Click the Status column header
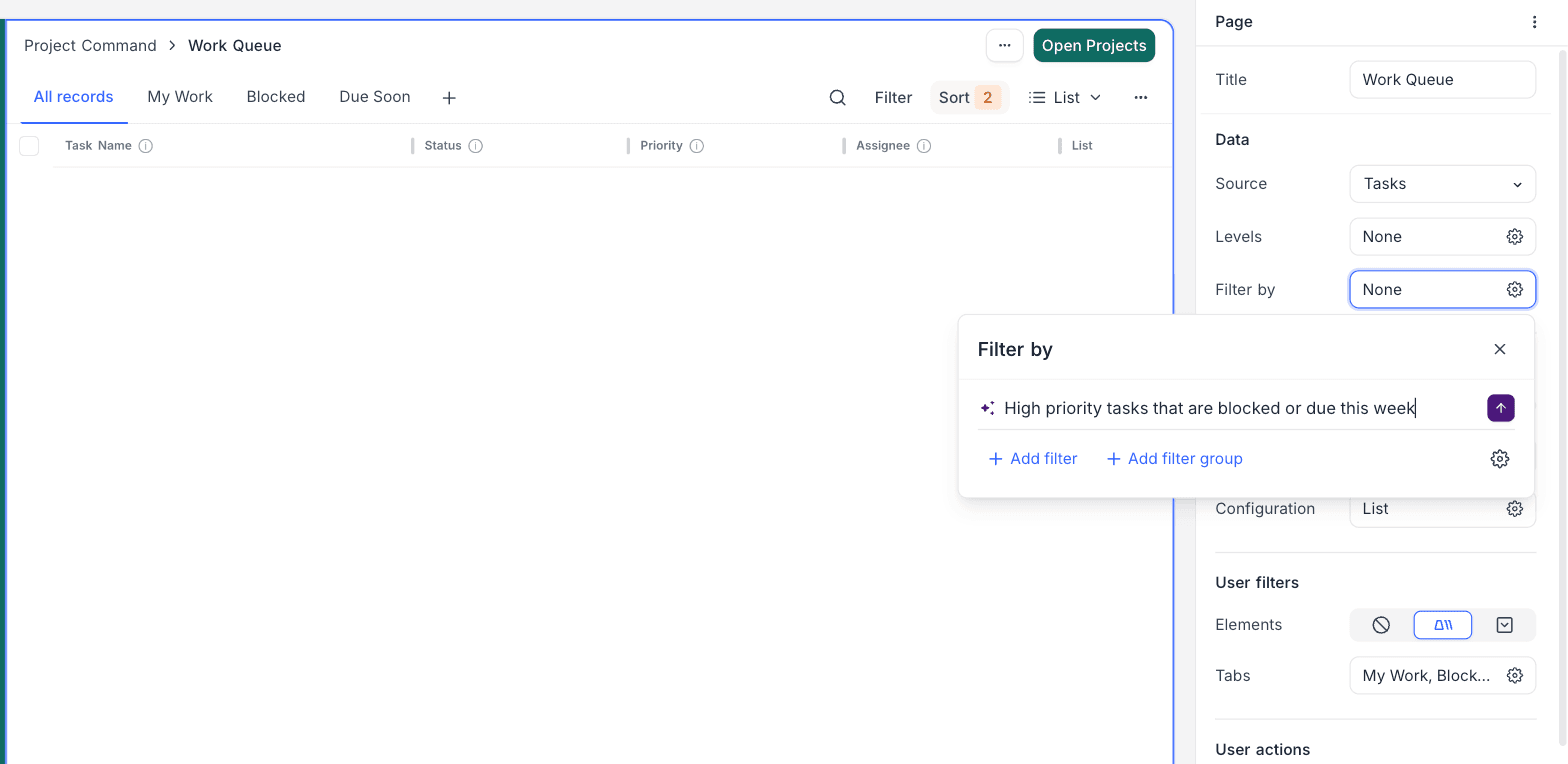Image resolution: width=1568 pixels, height=764 pixels. click(443, 146)
